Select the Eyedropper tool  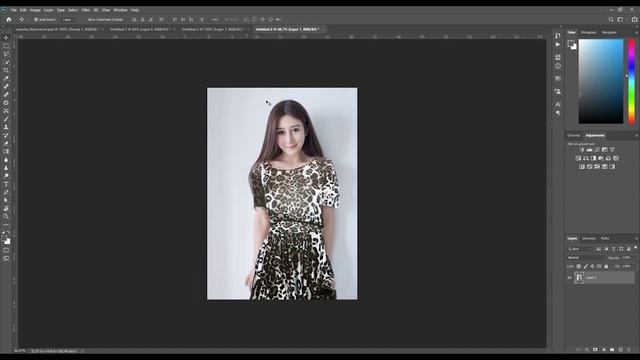(x=6, y=78)
